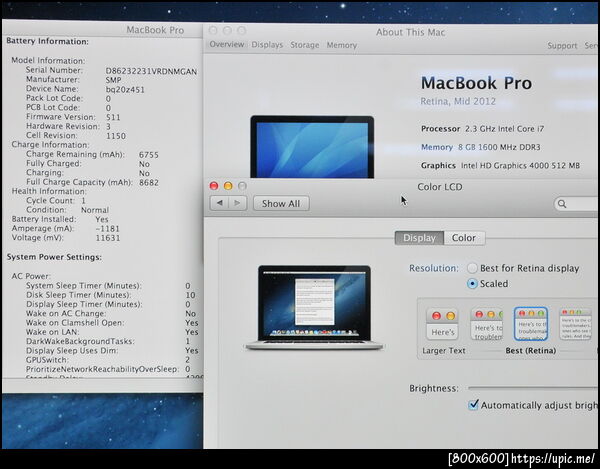Click the forward arrow in Color LCD toolbar
This screenshot has height=469, width=600.
point(238,203)
